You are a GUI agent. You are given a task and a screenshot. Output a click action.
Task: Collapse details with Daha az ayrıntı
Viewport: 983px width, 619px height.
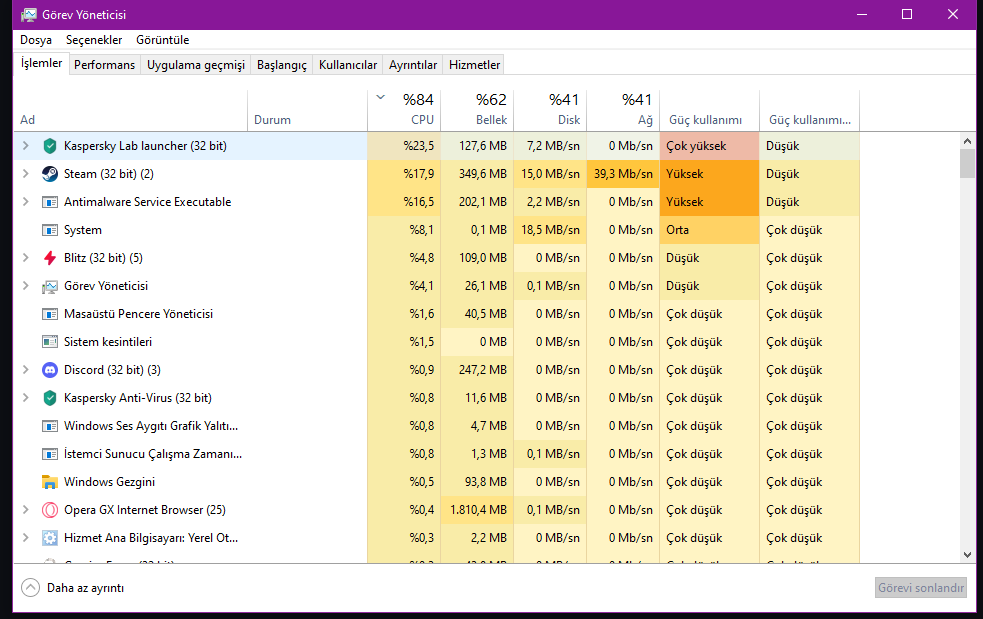tap(73, 588)
